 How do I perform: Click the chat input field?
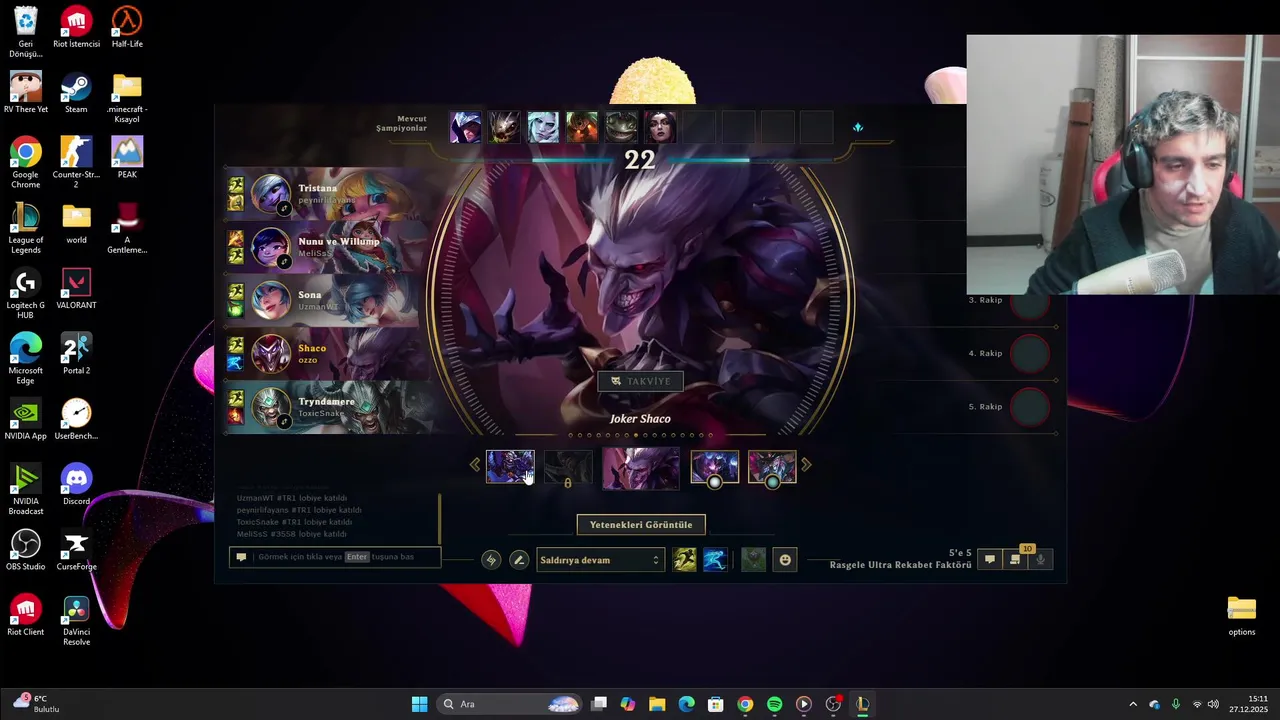pyautogui.click(x=346, y=557)
